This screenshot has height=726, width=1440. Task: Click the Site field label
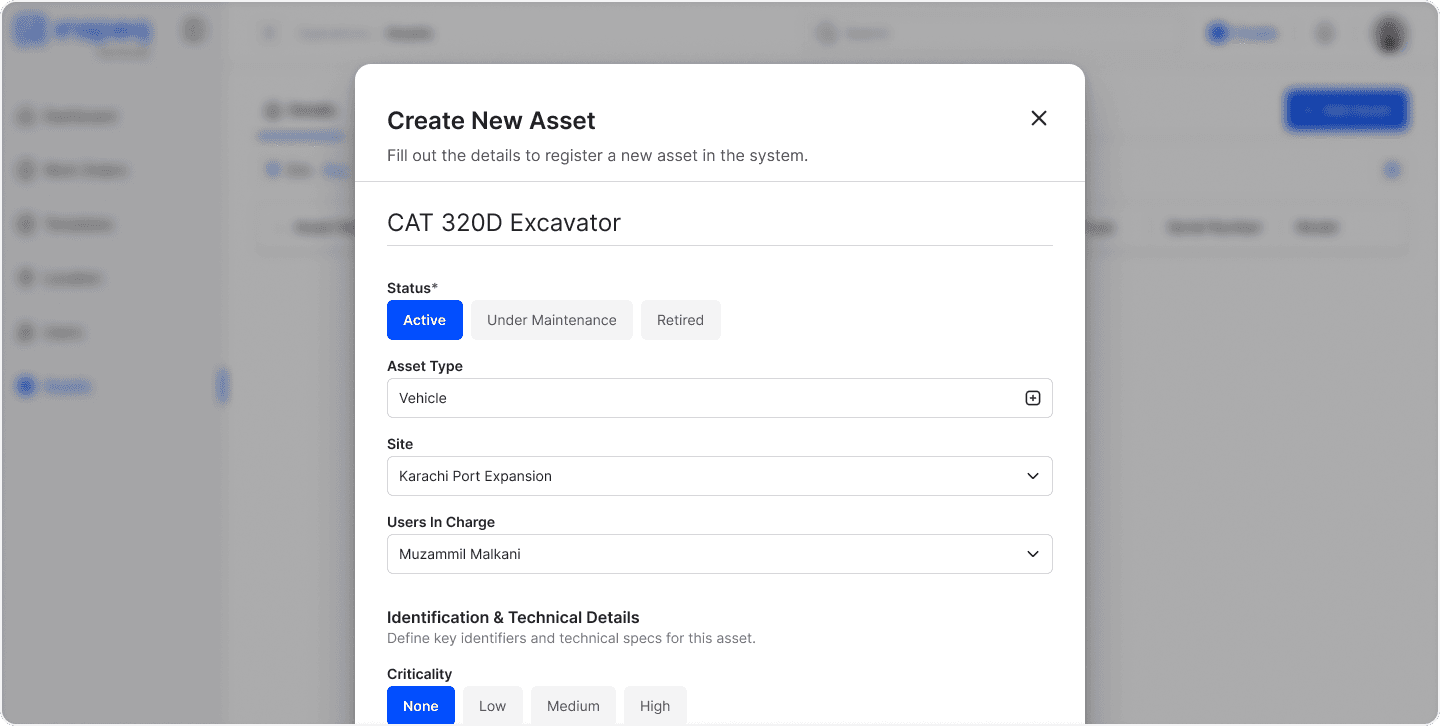pos(400,444)
